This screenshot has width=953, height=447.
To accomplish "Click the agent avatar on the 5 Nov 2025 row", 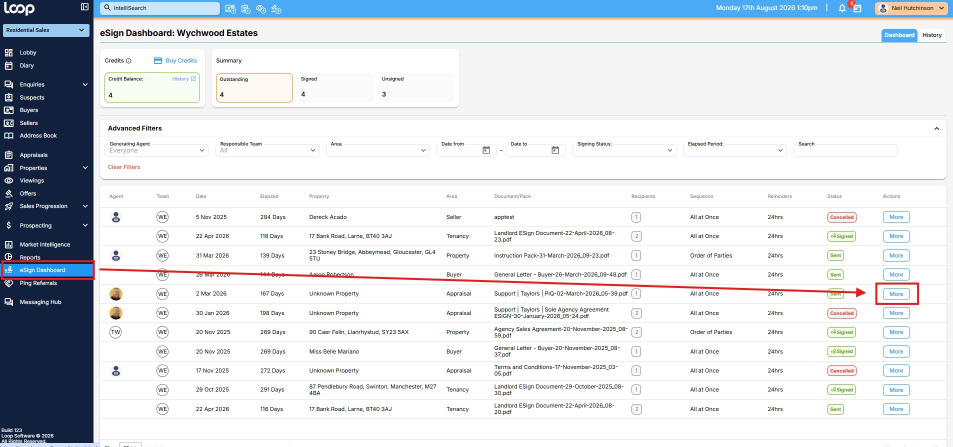I will click(x=116, y=217).
